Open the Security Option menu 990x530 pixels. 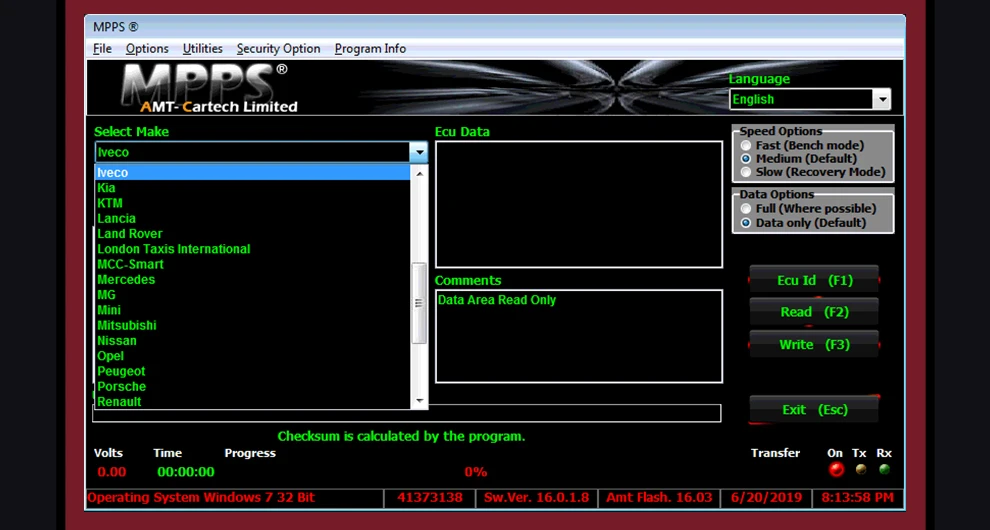tap(278, 49)
